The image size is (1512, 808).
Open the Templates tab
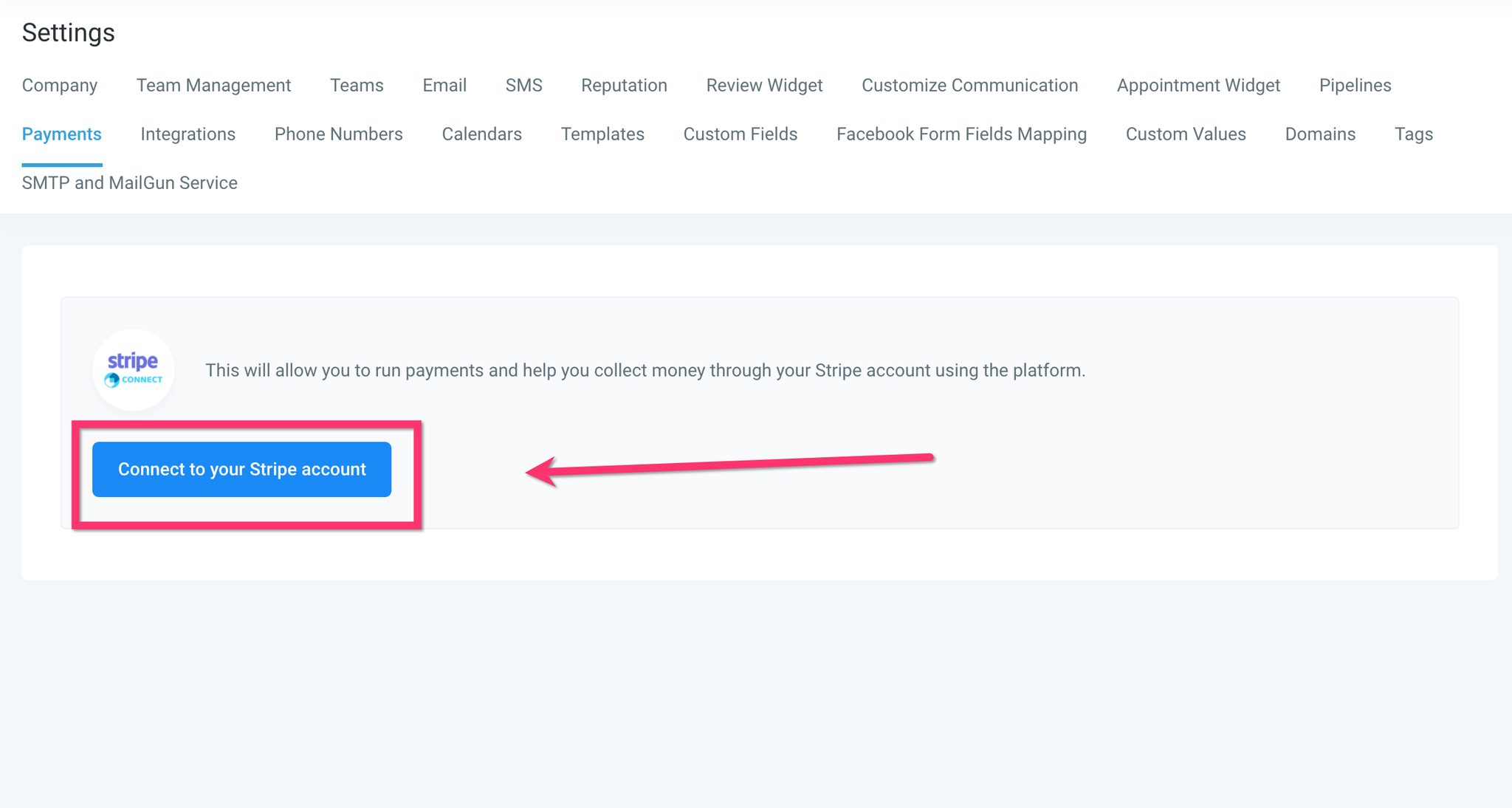[x=602, y=134]
